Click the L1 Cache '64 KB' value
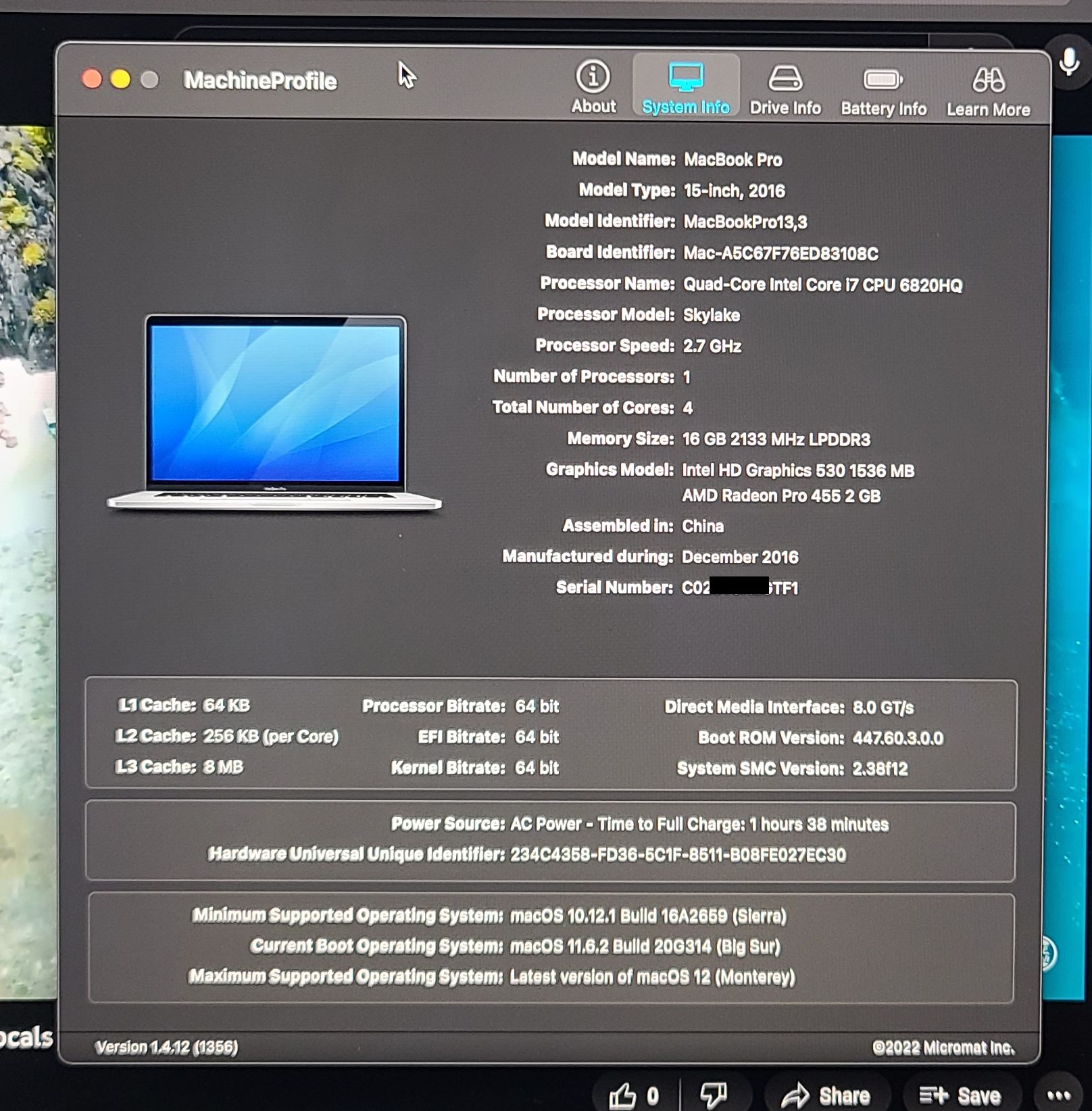 227,706
